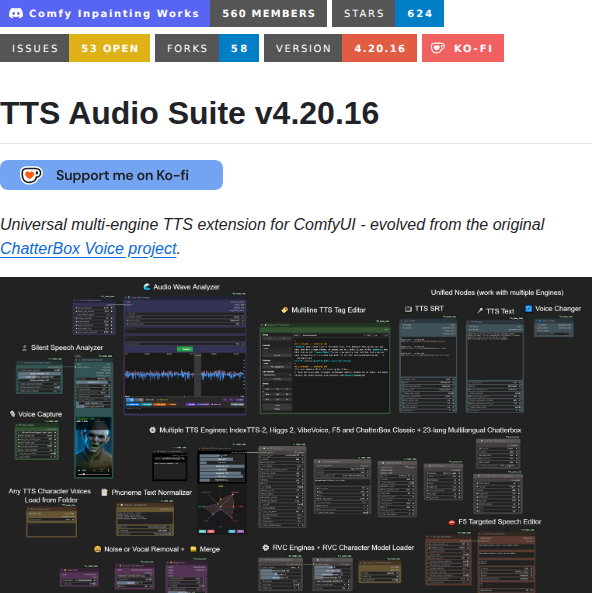Open the Comfy Inpainting Works Discord badge
592x593 pixels.
105,13
